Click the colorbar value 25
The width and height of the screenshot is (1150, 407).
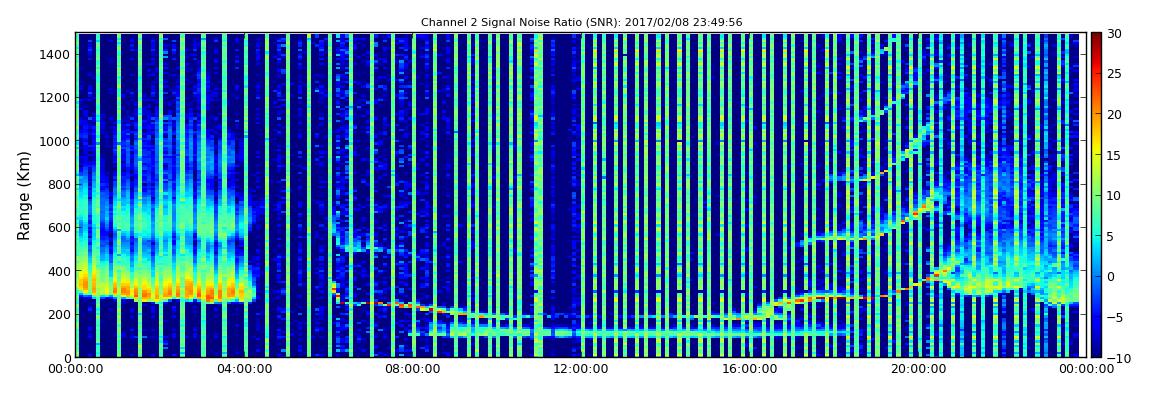(1114, 74)
